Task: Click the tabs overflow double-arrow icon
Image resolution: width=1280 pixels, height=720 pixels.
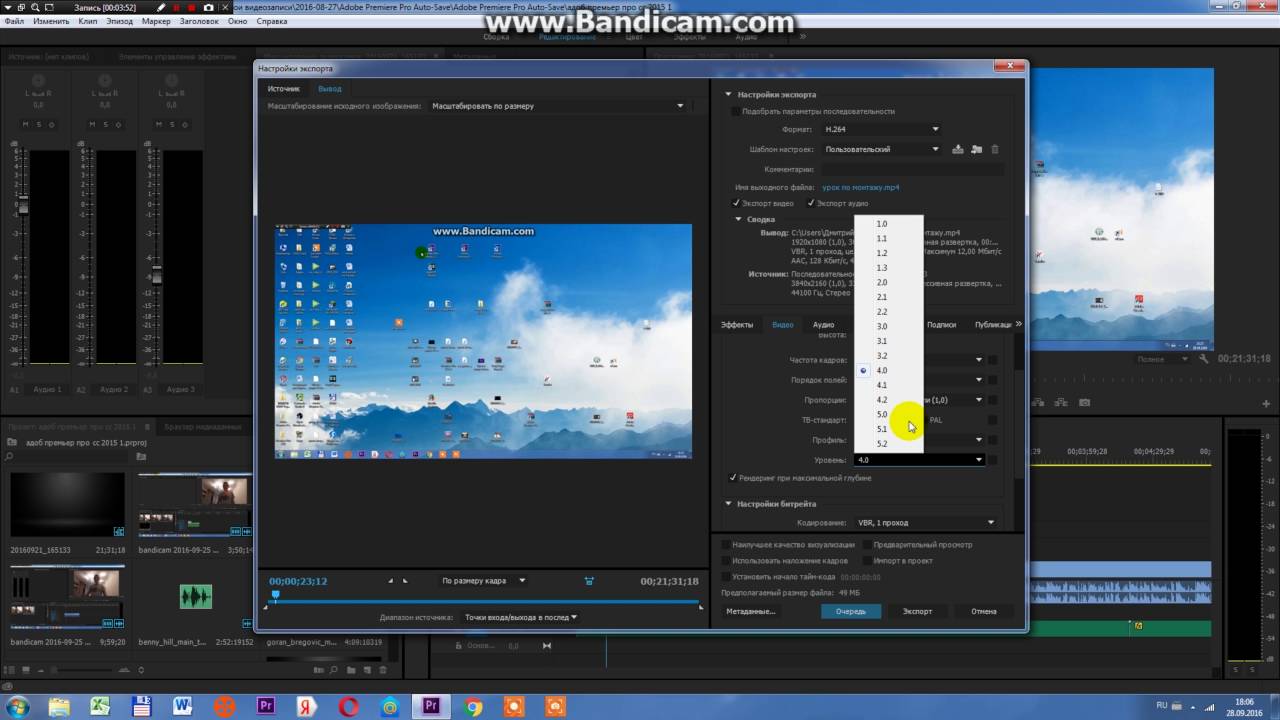Action: (1018, 324)
